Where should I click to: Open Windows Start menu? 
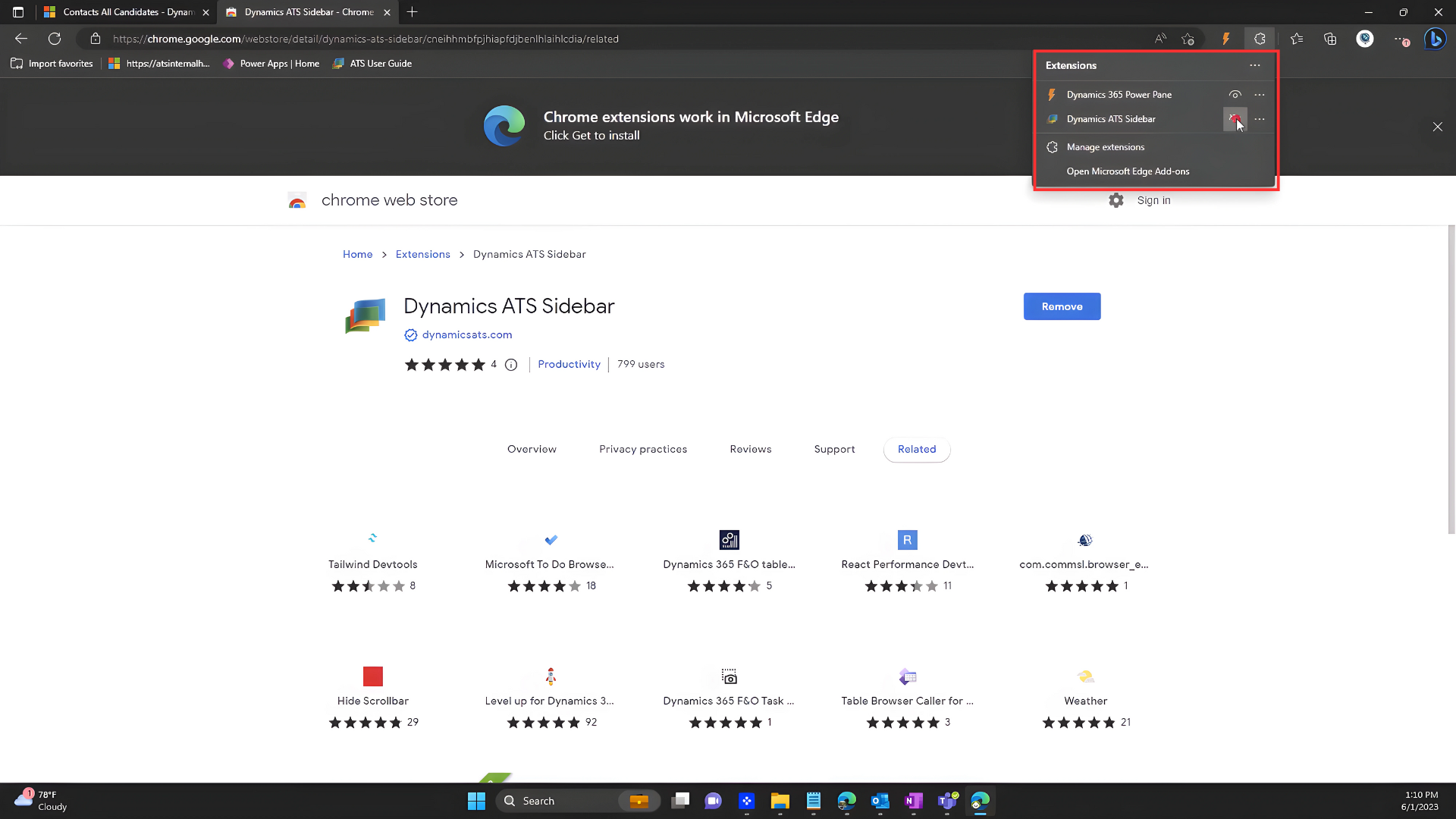[x=476, y=801]
